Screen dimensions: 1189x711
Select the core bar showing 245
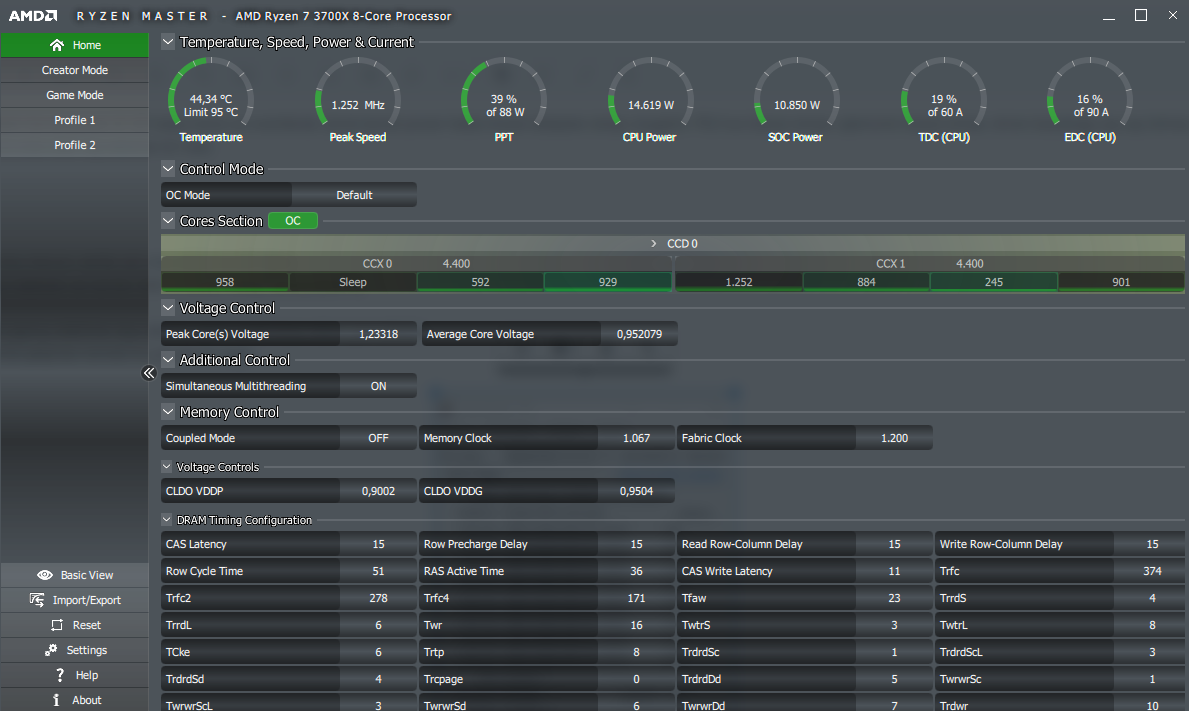coord(993,282)
